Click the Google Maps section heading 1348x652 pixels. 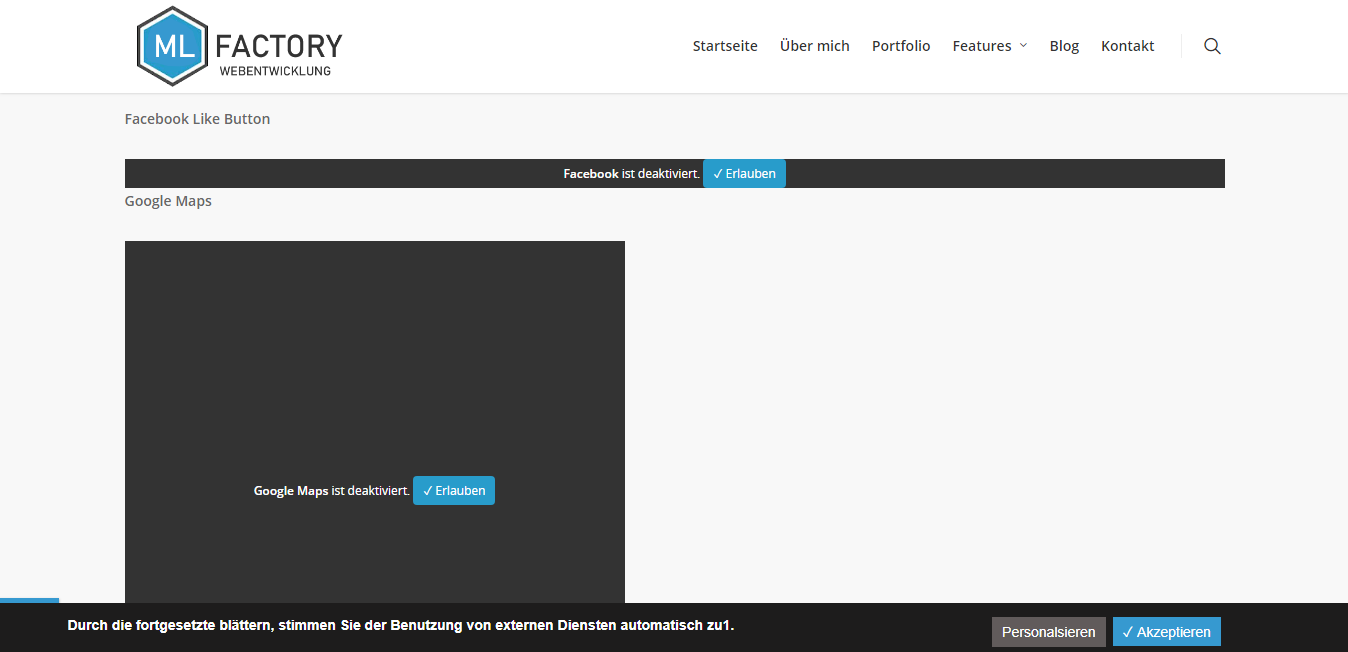168,201
